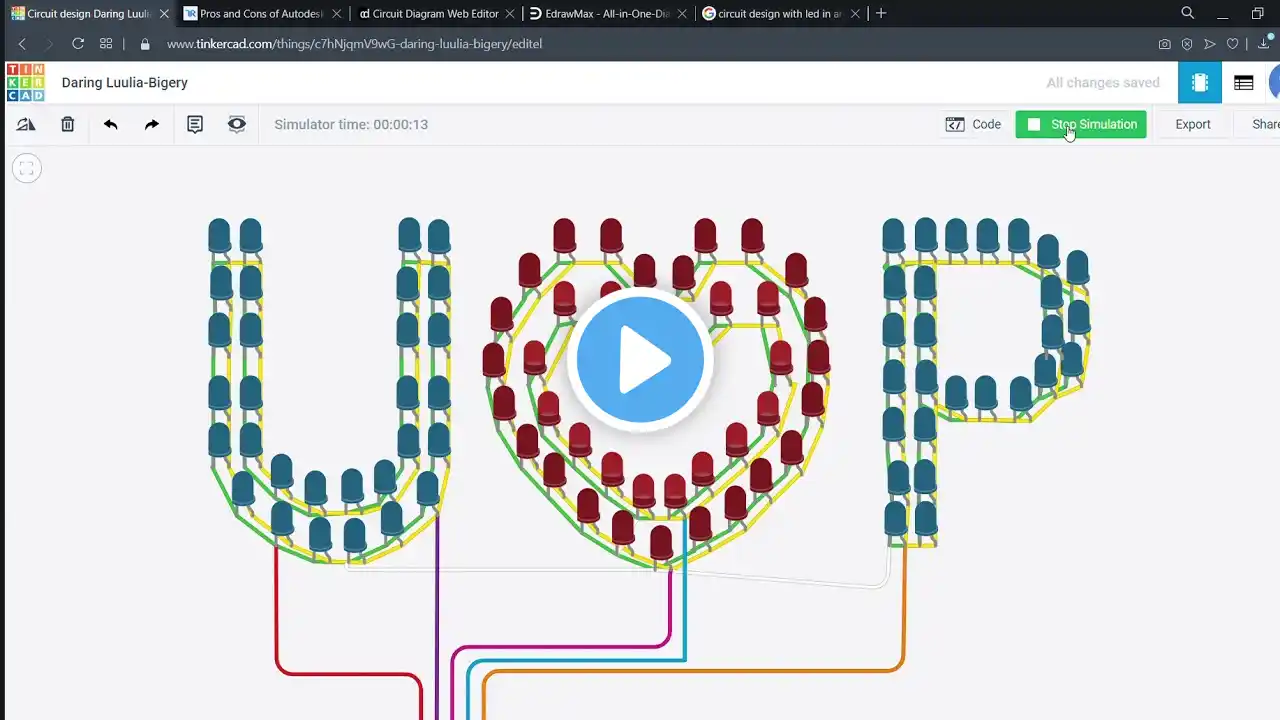Click the Simulator time 00:00:13 readout
Viewport: 1280px width, 720px height.
tap(351, 124)
